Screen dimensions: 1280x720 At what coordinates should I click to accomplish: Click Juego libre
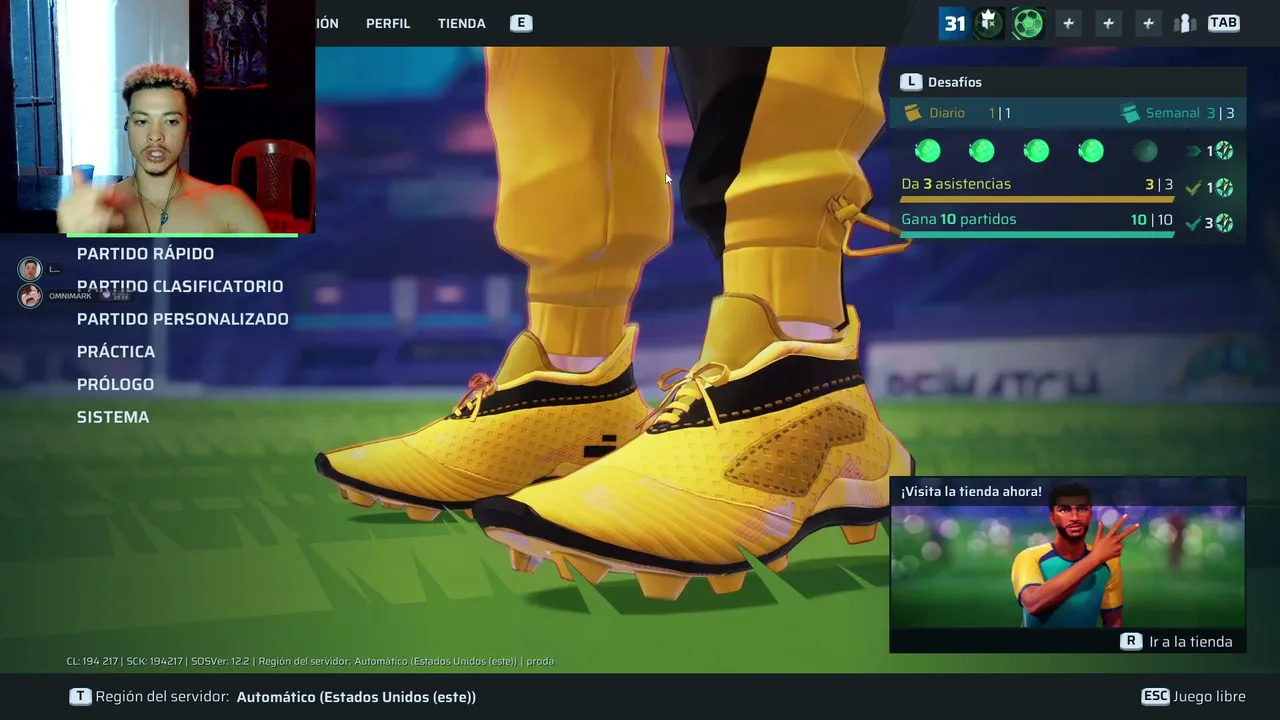coord(1209,697)
